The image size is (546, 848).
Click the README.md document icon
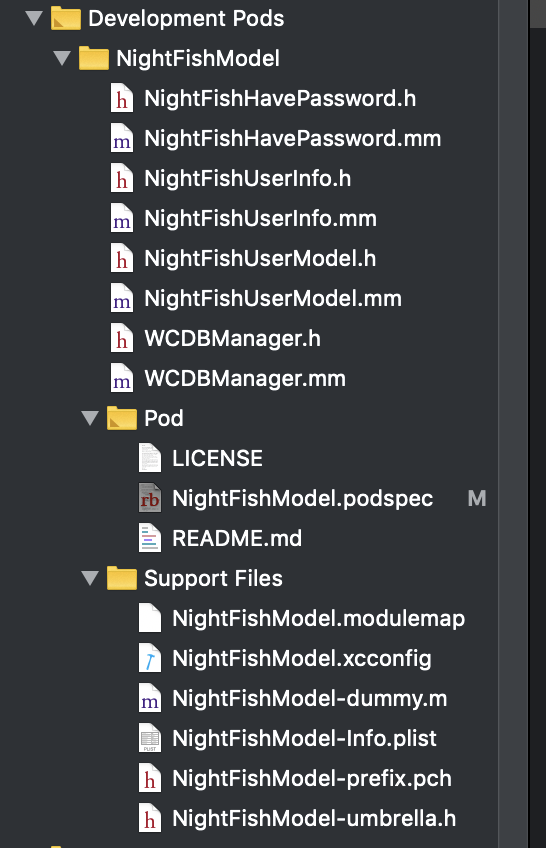(x=150, y=538)
